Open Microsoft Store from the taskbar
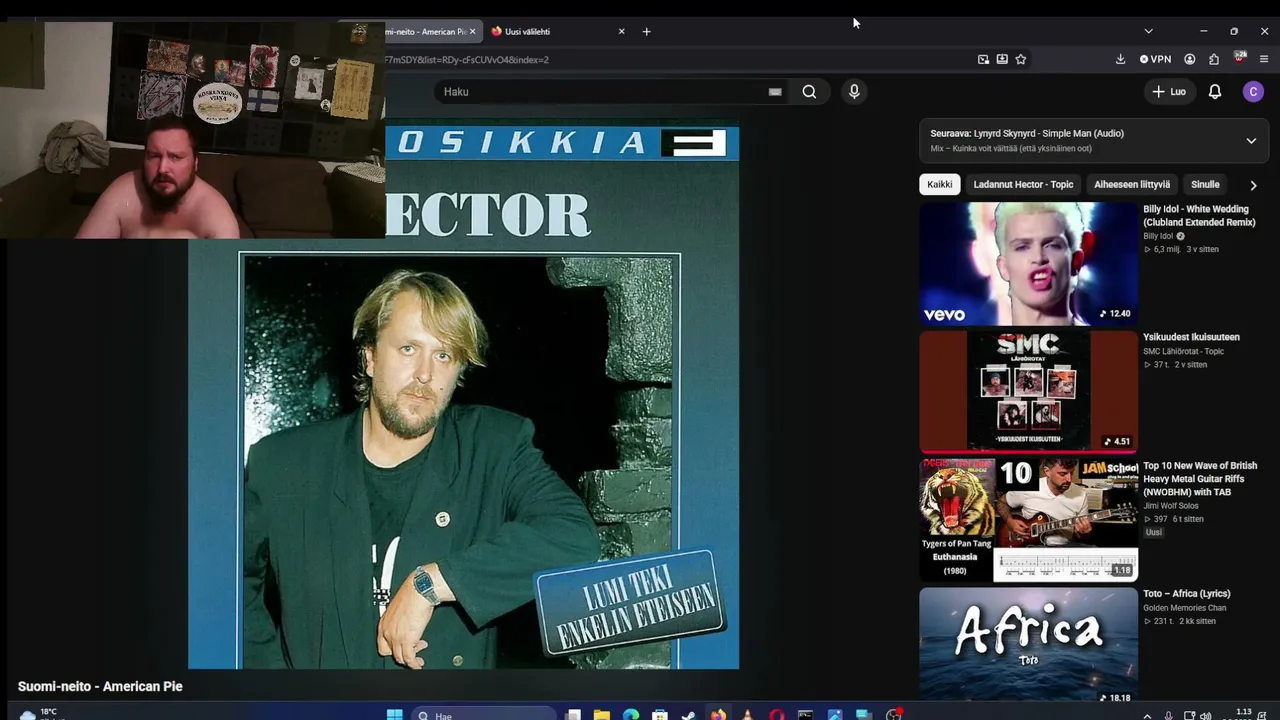 tap(660, 715)
